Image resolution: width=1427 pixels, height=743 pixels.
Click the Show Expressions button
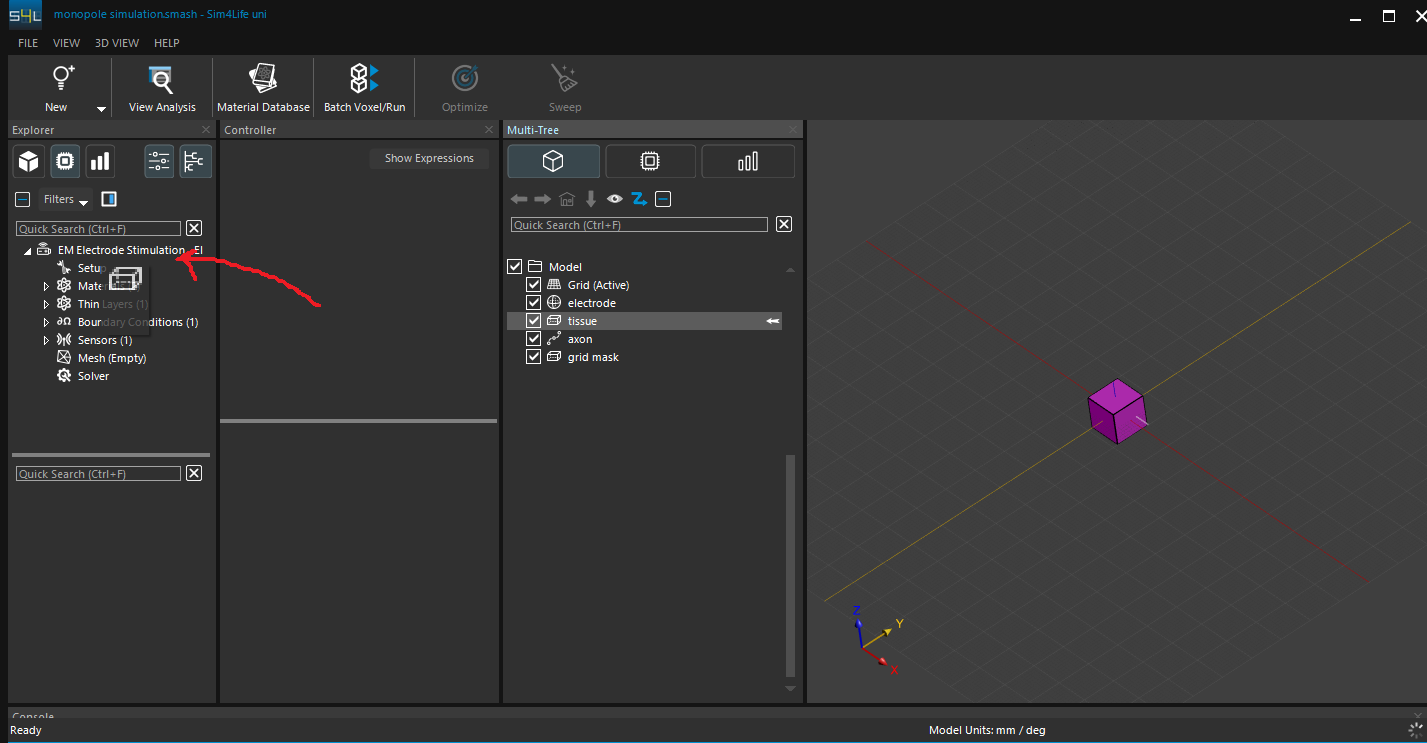[429, 158]
